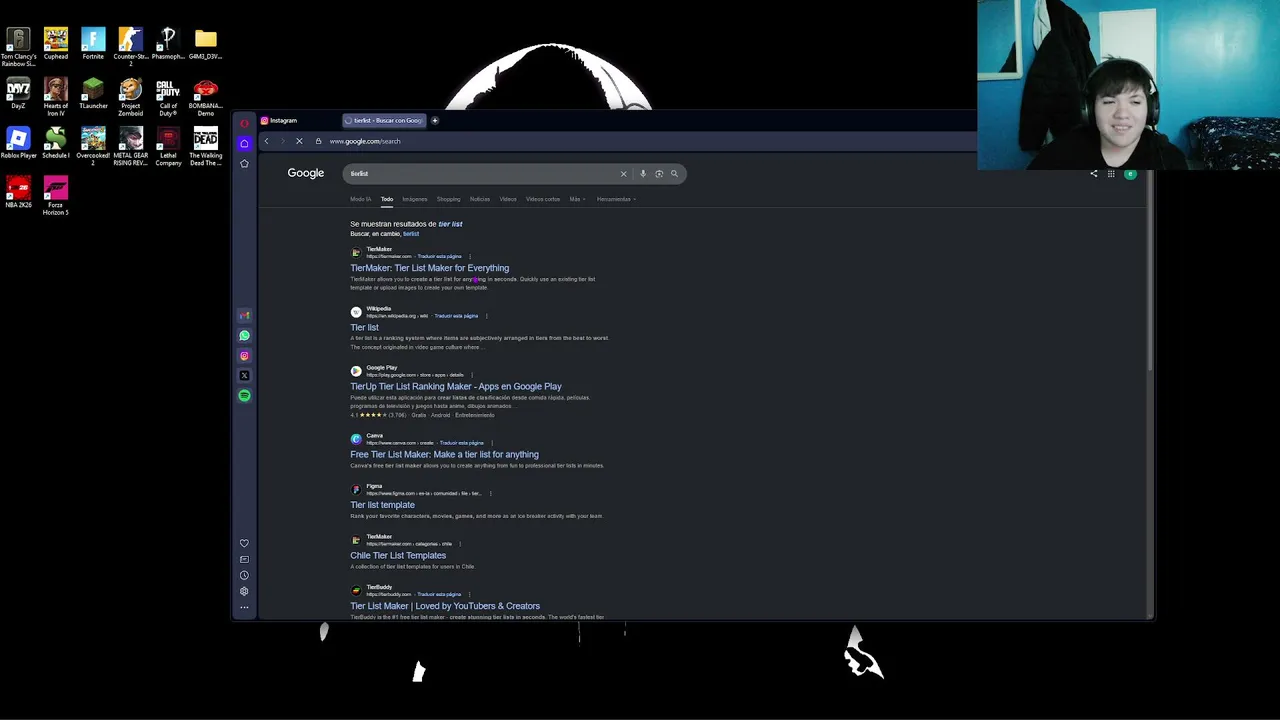Open options menu for first TierMaker result
Screen dimensions: 1280x720
[x=469, y=257]
